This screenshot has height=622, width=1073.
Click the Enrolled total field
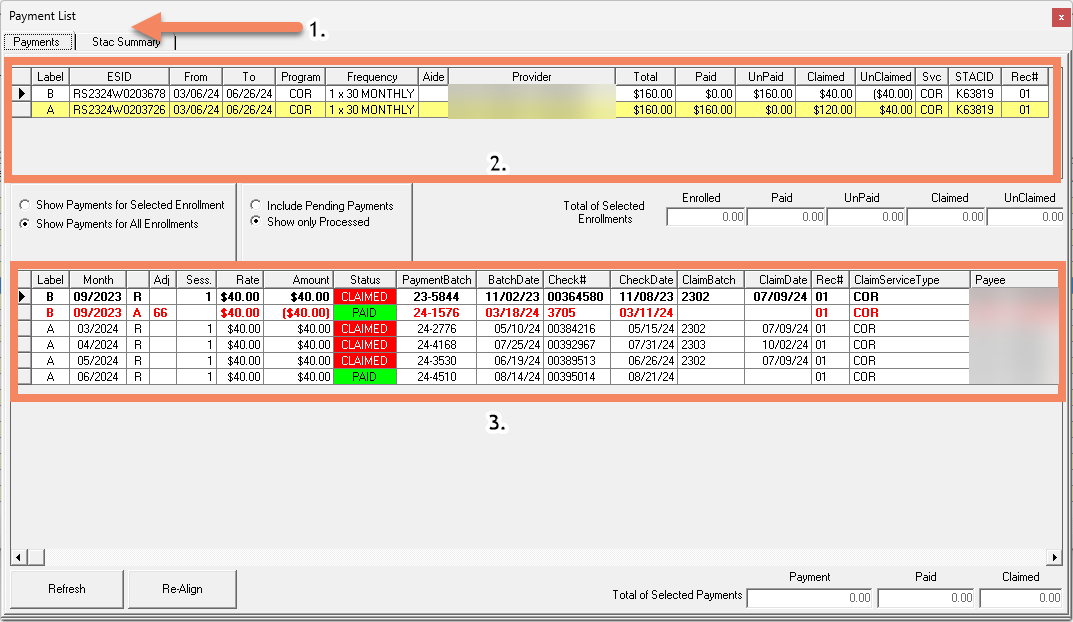[x=706, y=216]
